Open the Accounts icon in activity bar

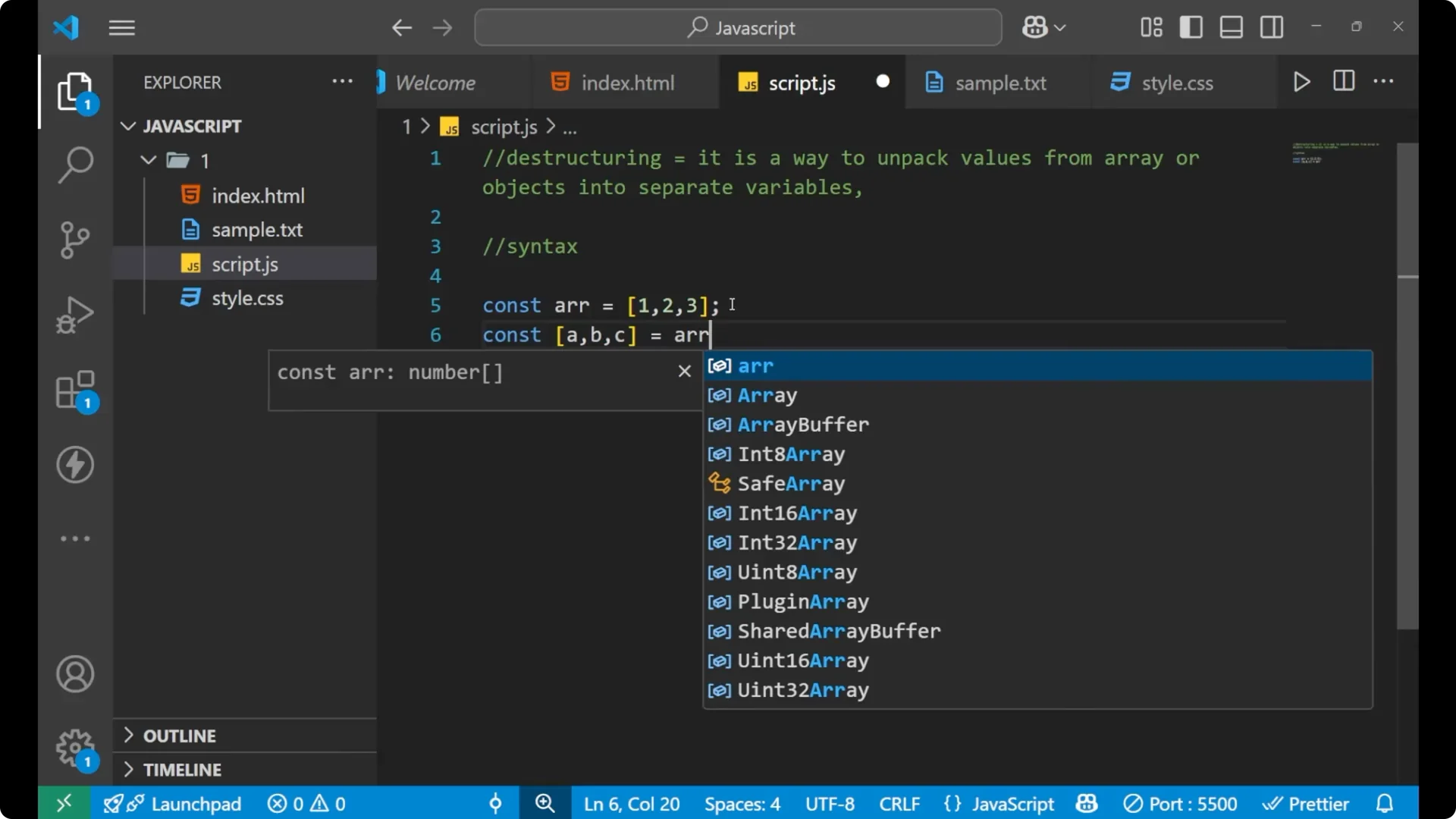coord(75,674)
